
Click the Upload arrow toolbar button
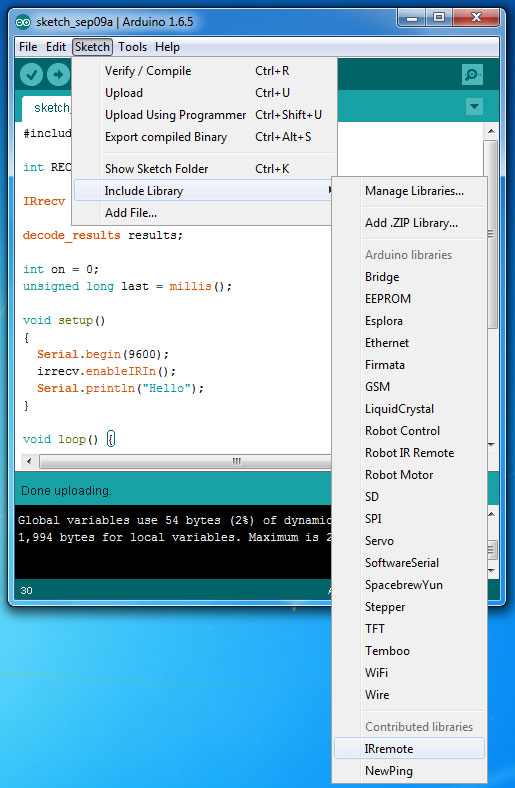click(58, 75)
